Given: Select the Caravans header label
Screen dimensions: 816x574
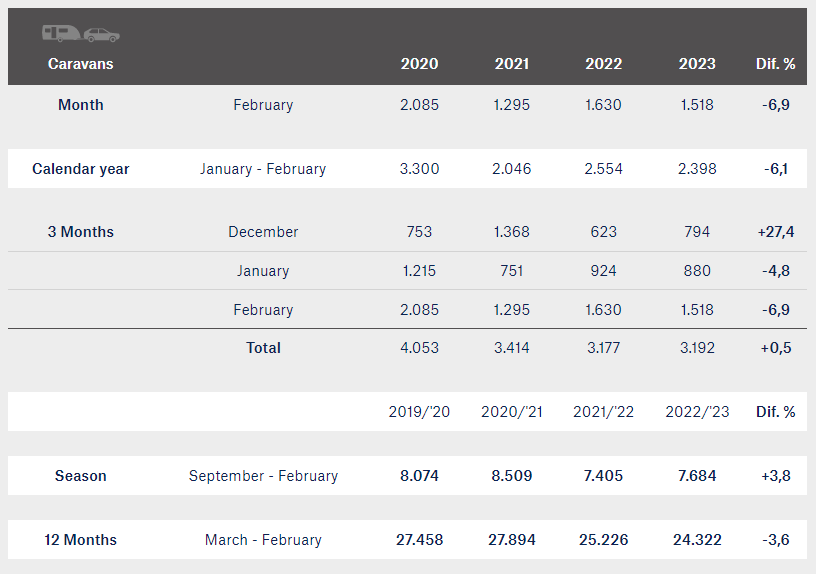Looking at the screenshot, I should coord(81,63).
